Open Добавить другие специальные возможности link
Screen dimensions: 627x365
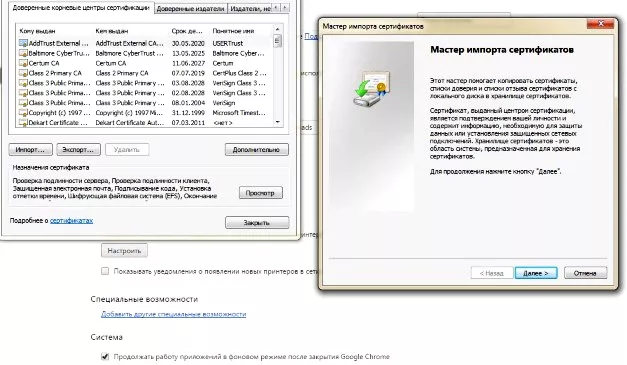174,314
